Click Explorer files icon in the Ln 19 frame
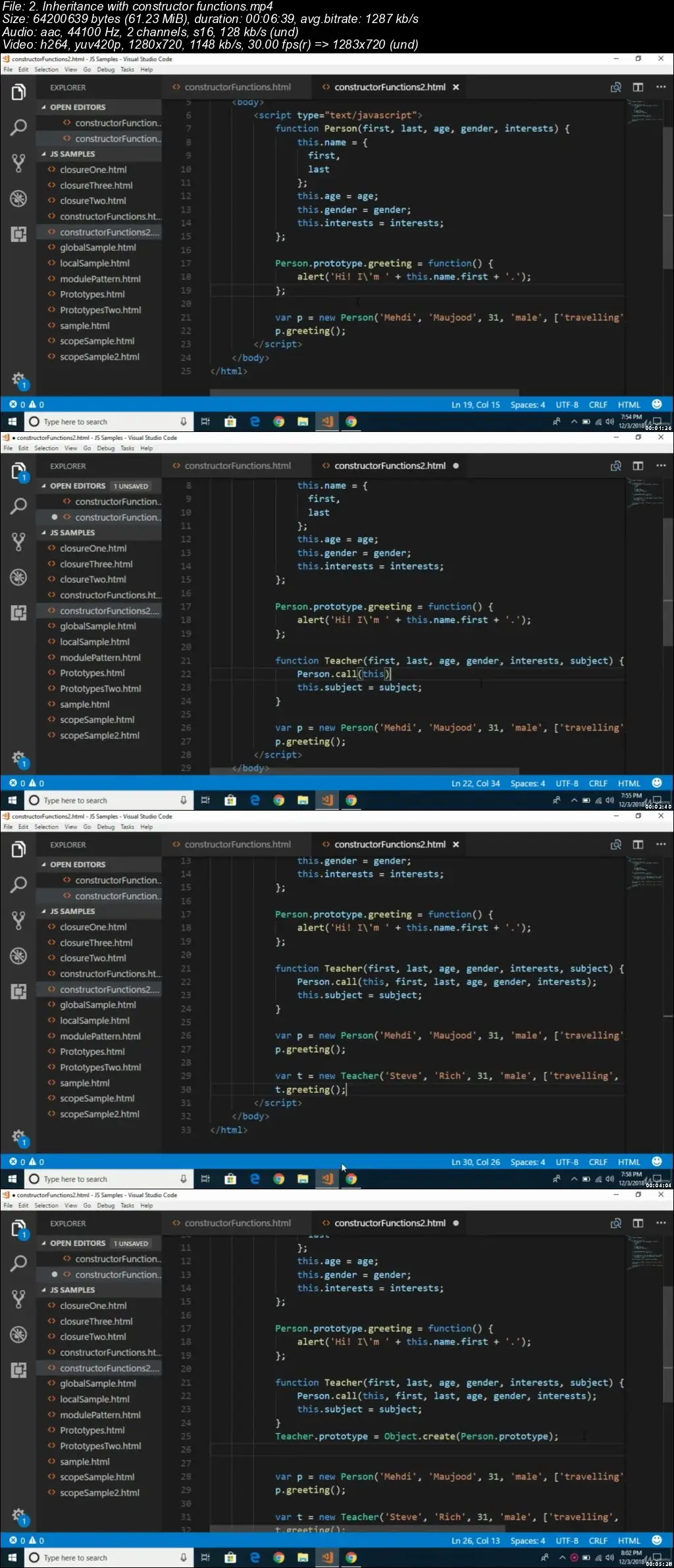This screenshot has width=674, height=1568. tap(18, 92)
